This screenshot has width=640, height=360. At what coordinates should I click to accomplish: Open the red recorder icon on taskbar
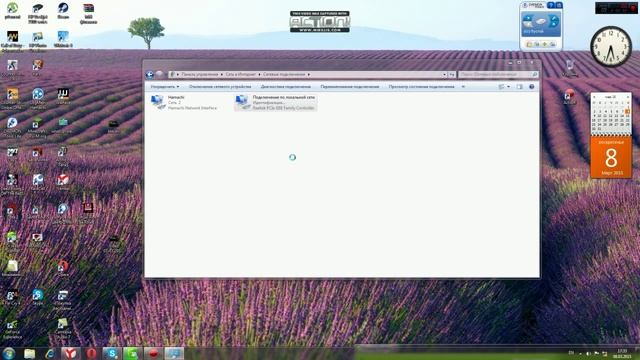pyautogui.click(x=153, y=353)
